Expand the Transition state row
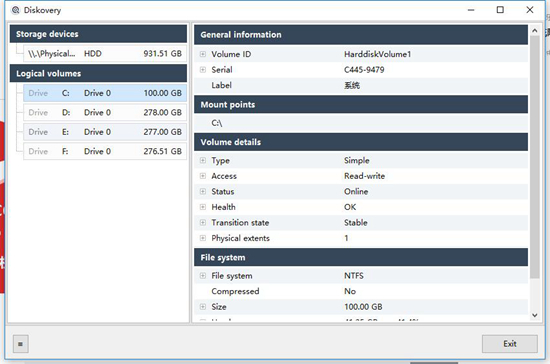The height and width of the screenshot is (364, 550). pos(203,222)
